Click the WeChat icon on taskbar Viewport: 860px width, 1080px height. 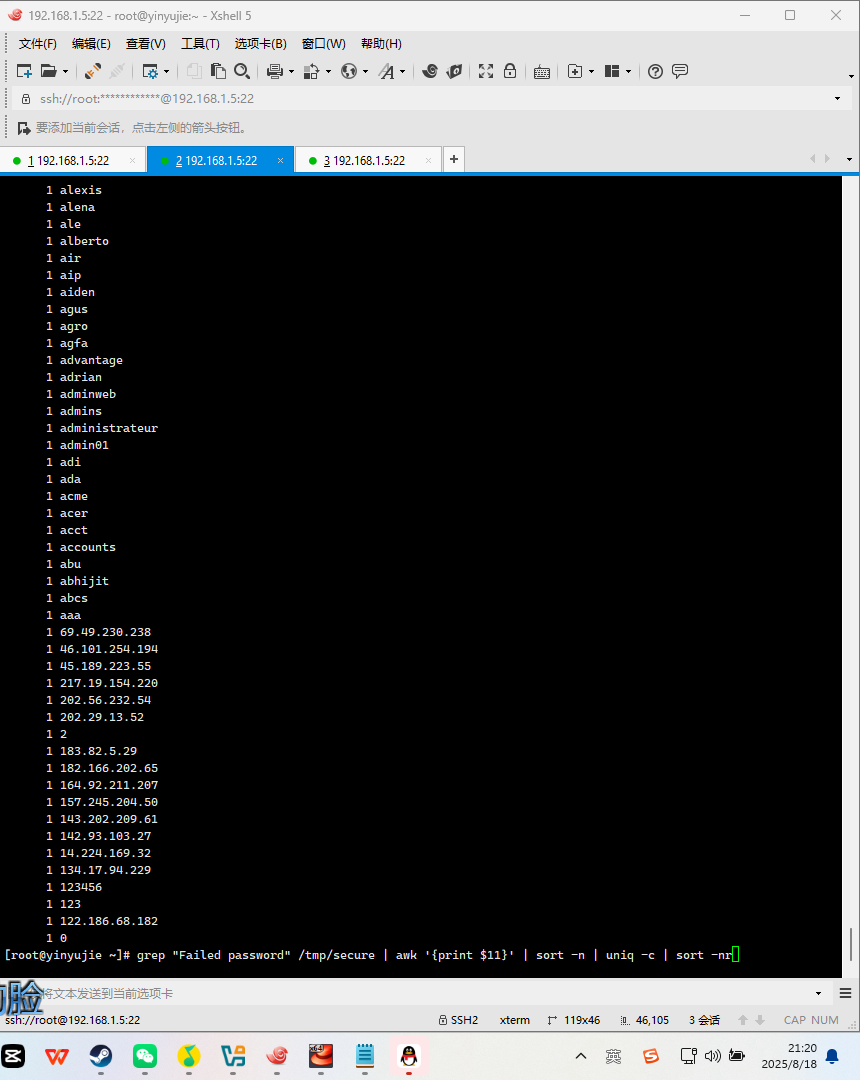[x=145, y=1055]
